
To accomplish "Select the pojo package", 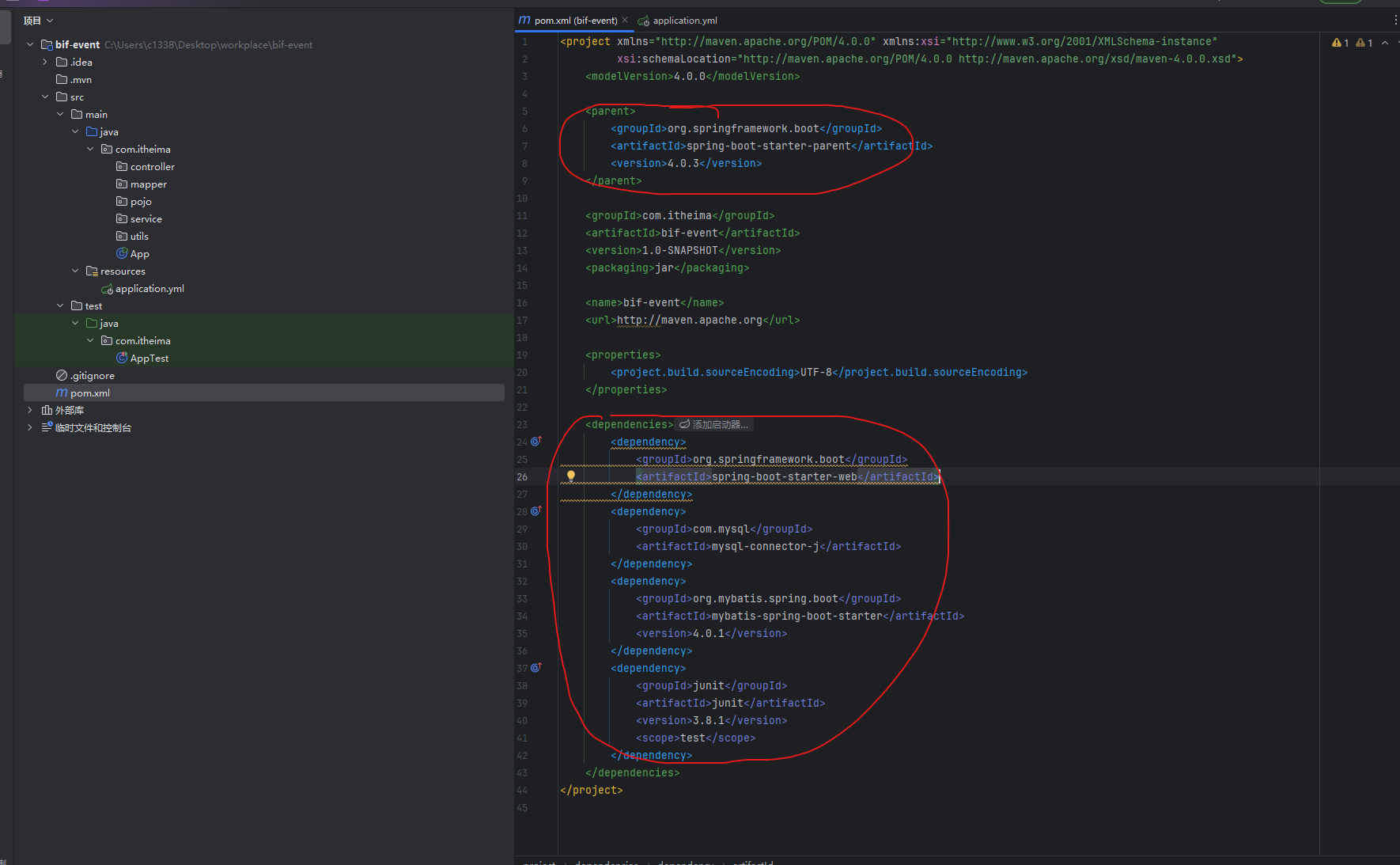I will pyautogui.click(x=134, y=202).
